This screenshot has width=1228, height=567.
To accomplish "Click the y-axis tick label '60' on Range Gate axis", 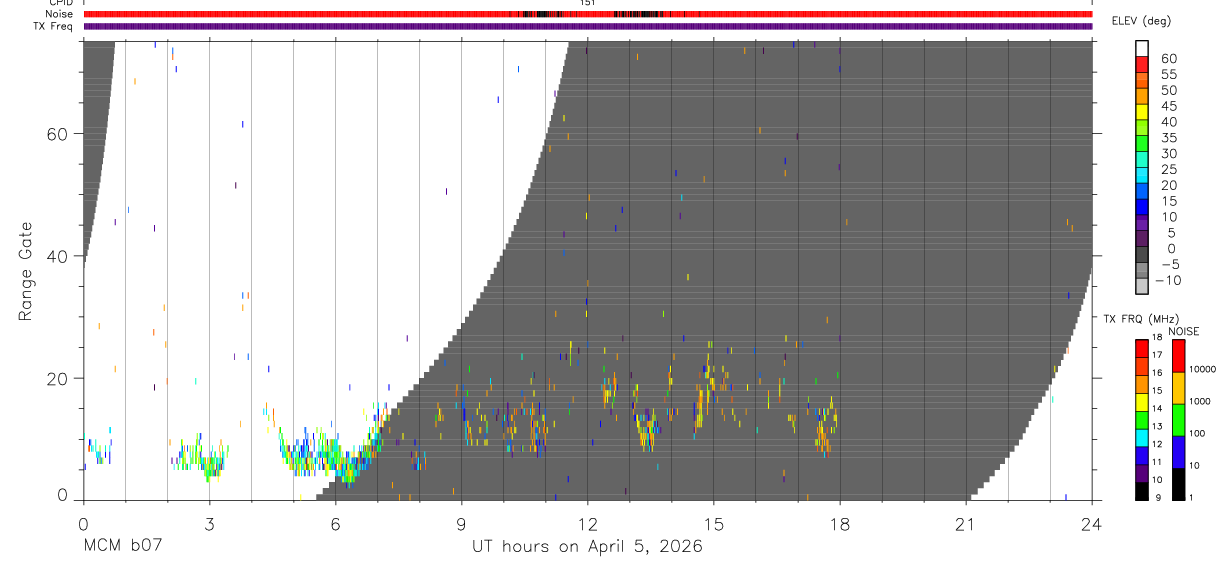I will pyautogui.click(x=58, y=134).
